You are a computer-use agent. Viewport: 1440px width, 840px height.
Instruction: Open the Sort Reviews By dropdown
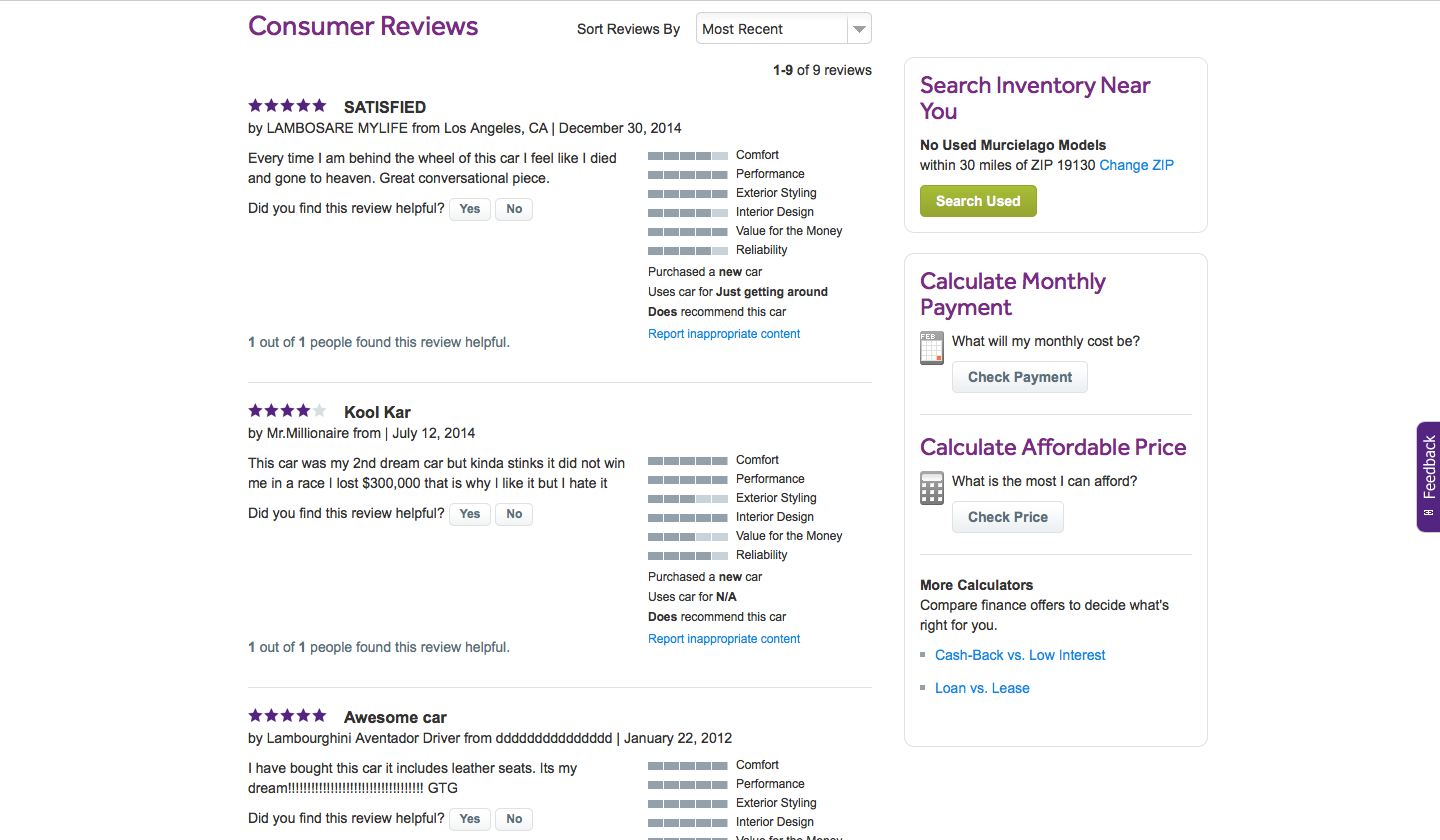[783, 29]
